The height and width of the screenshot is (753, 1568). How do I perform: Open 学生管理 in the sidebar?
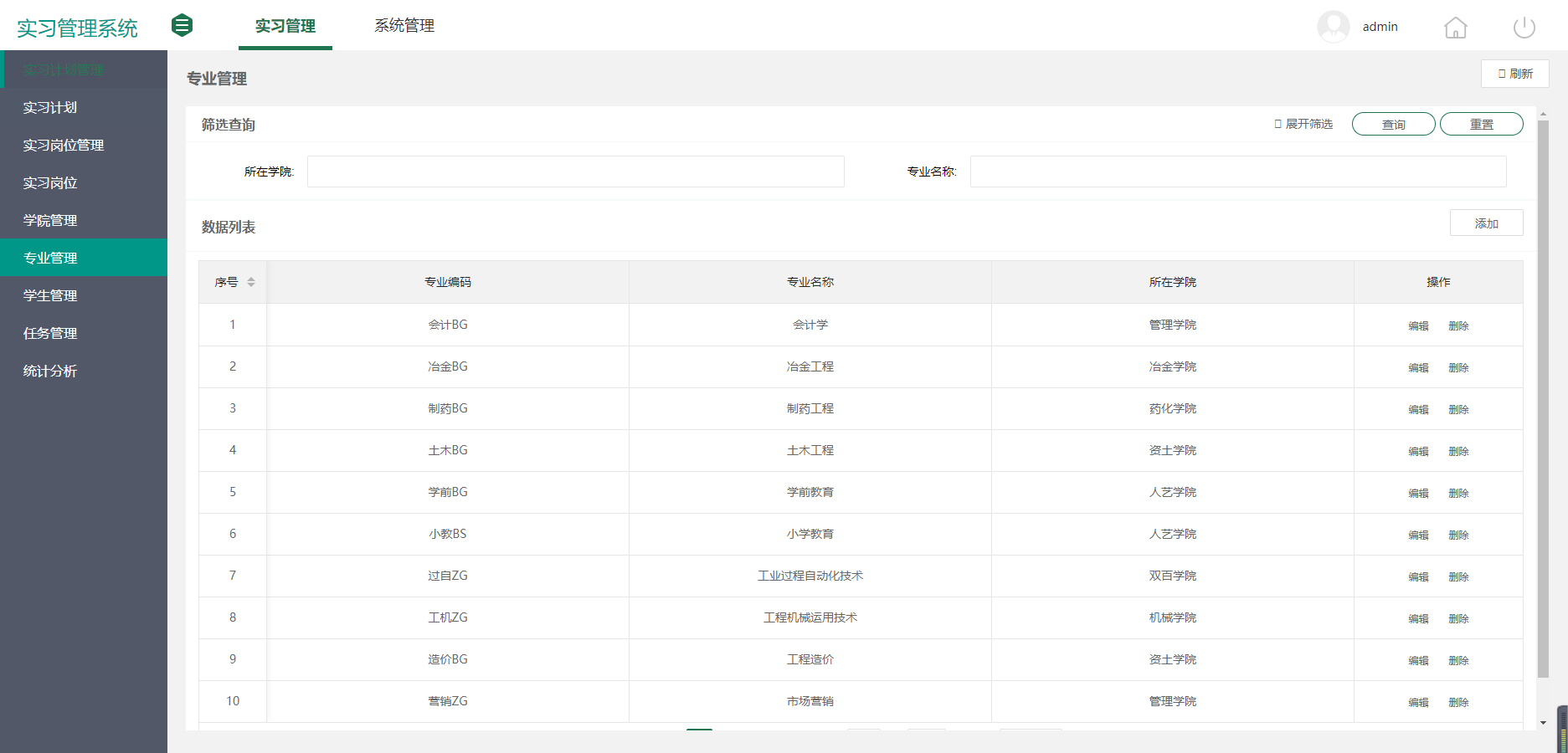click(x=84, y=295)
